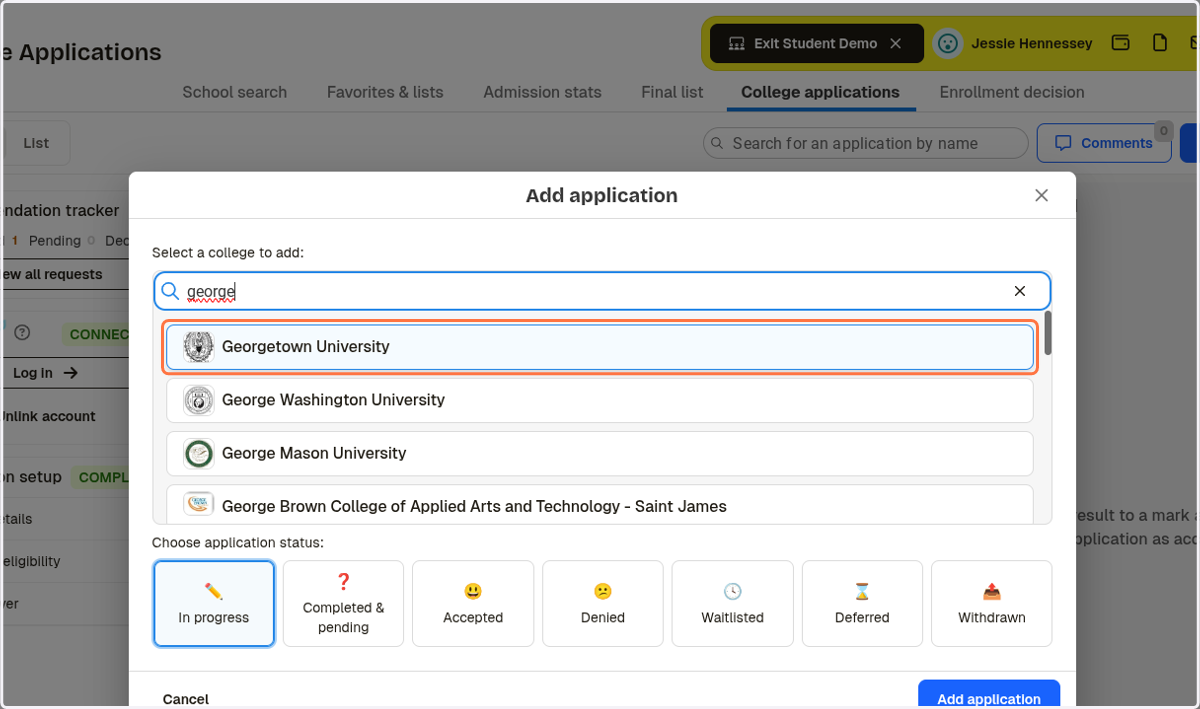Choose George Mason University
The image size is (1200, 709).
click(600, 453)
